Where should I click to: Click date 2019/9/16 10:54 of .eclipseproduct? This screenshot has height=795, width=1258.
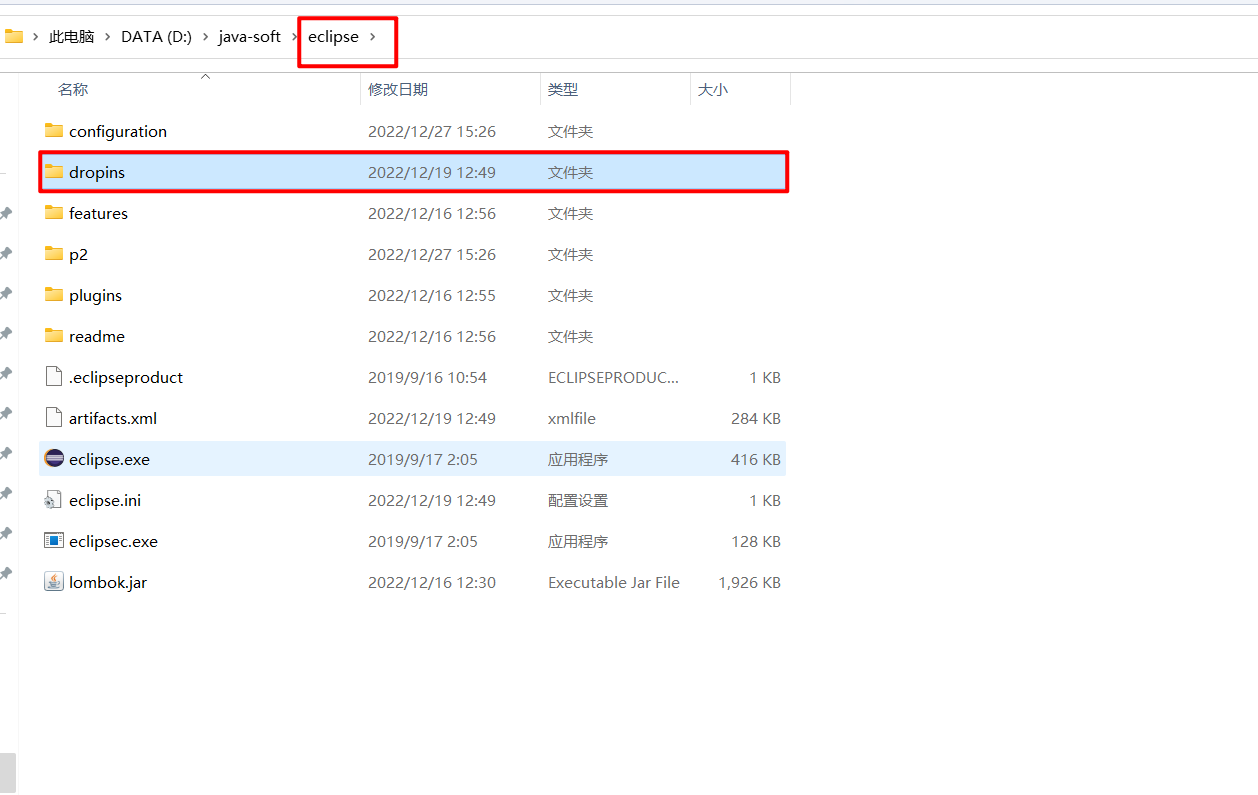coord(427,377)
